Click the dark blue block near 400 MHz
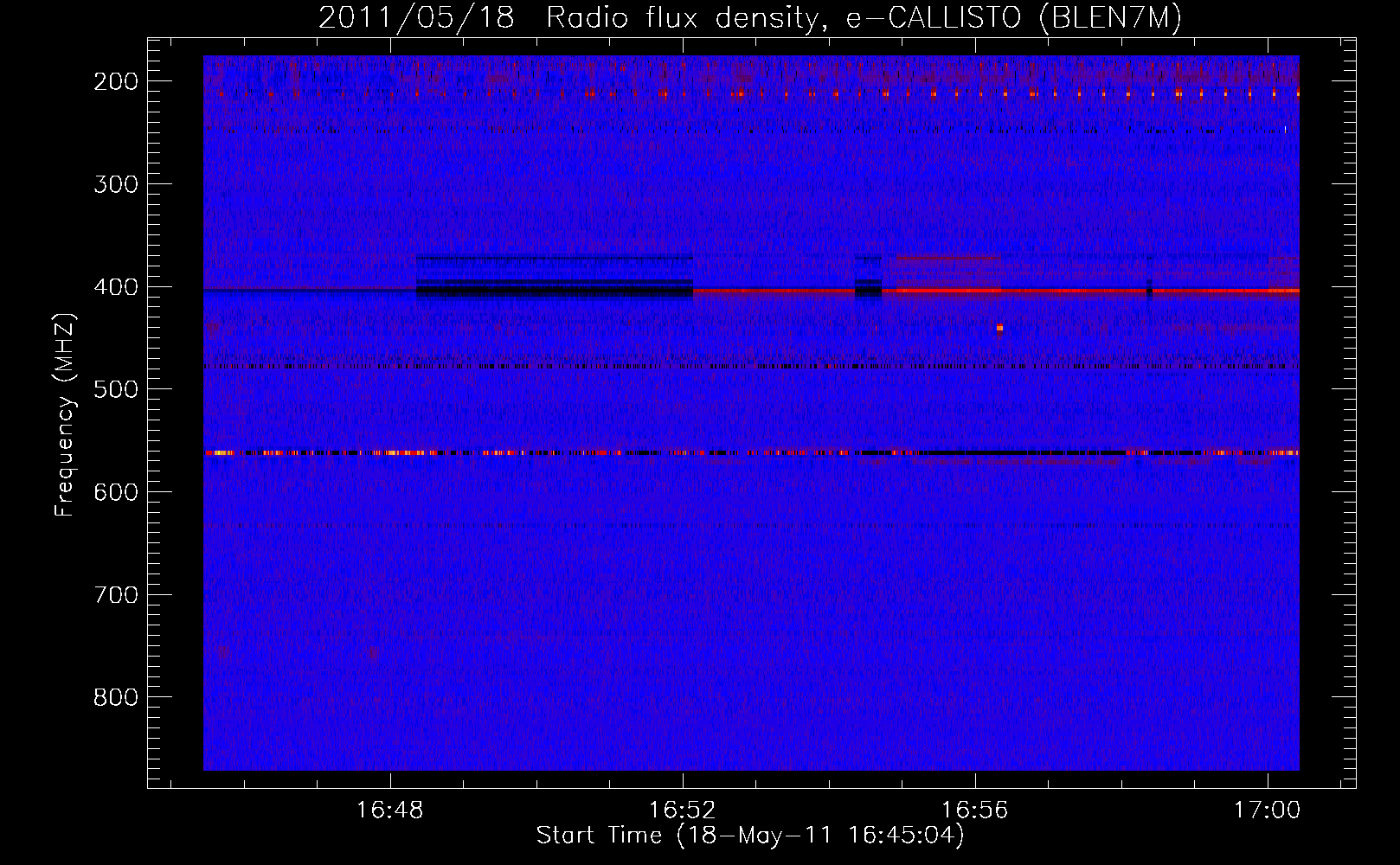 click(x=555, y=277)
